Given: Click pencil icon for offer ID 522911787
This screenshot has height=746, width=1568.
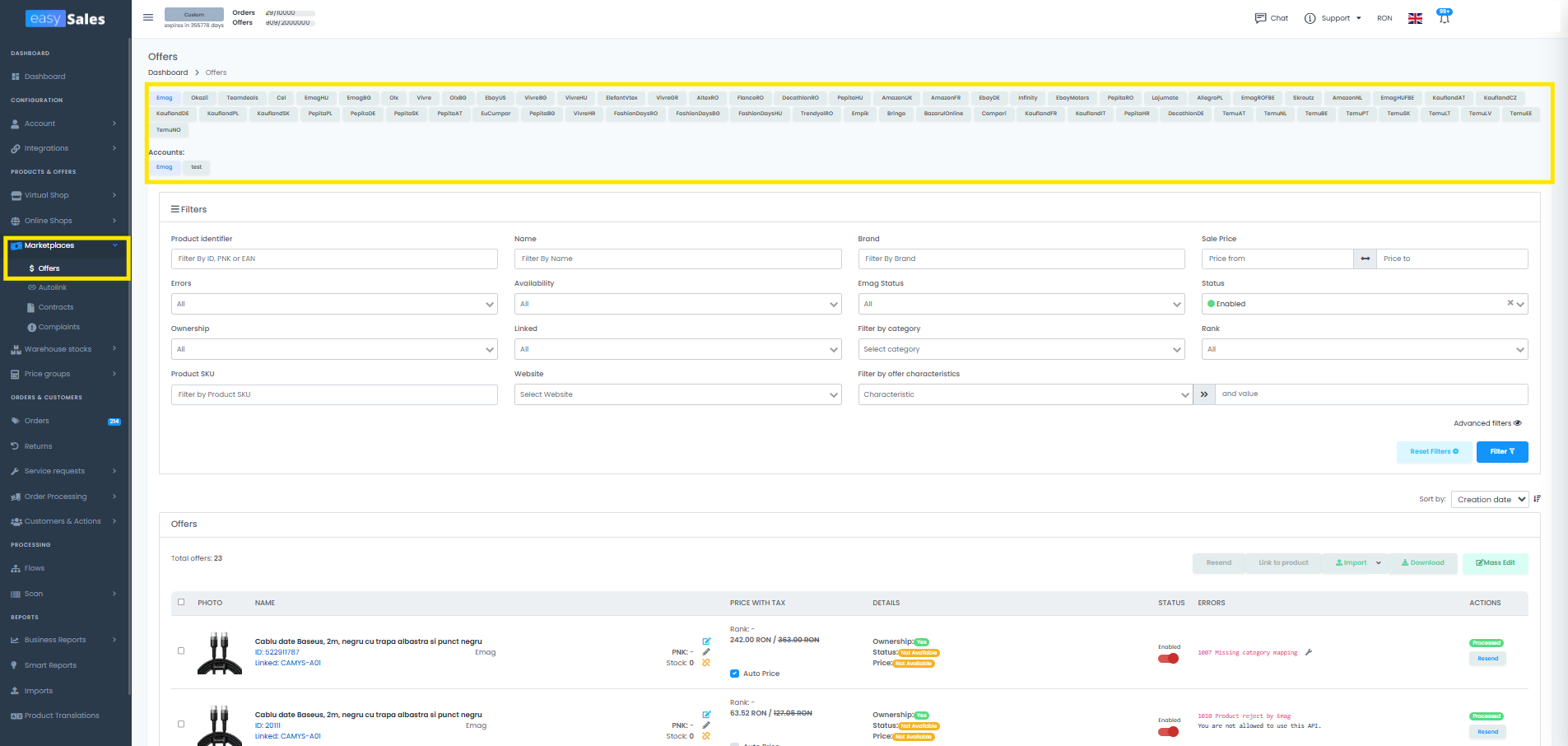Looking at the screenshot, I should click(x=706, y=652).
